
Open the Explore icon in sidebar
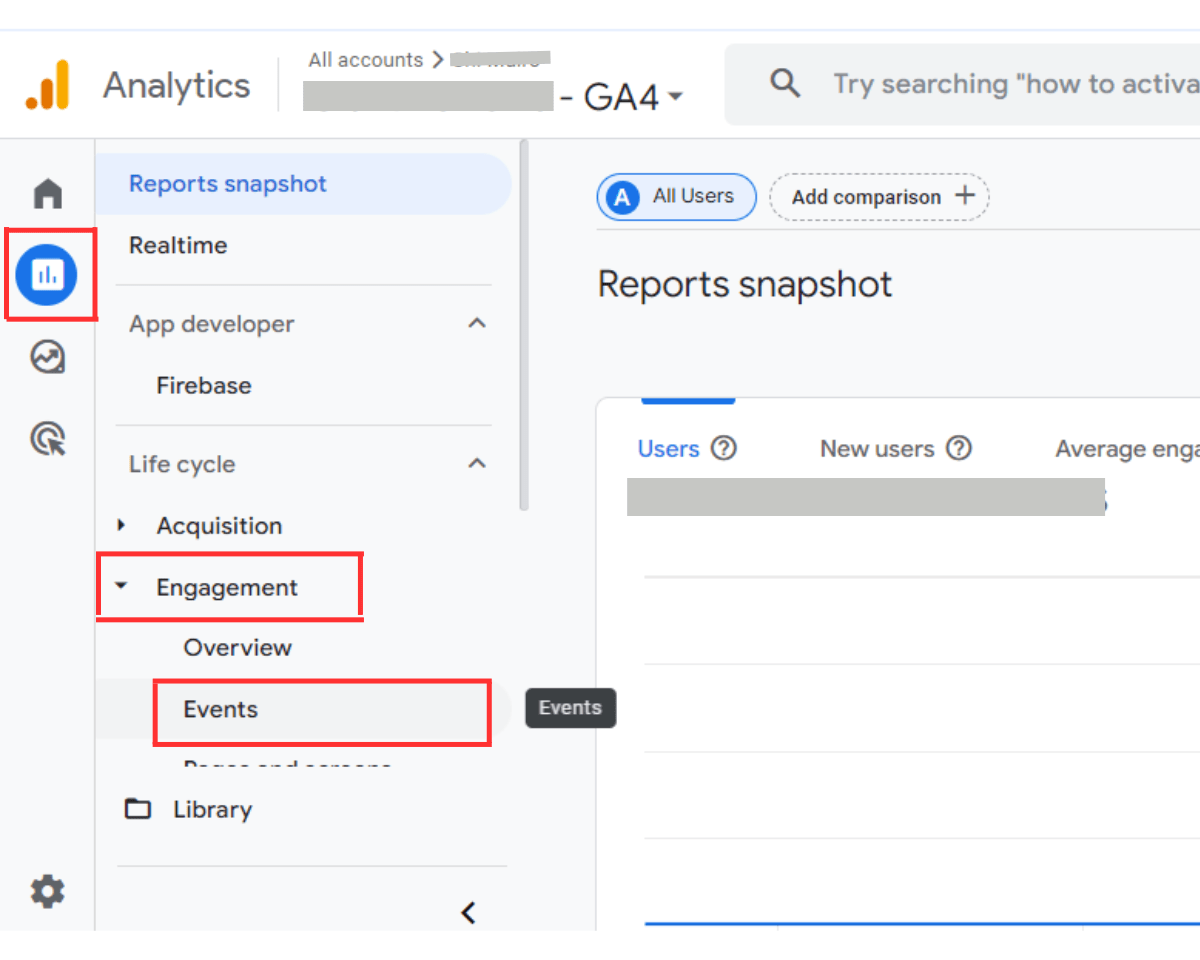click(47, 357)
